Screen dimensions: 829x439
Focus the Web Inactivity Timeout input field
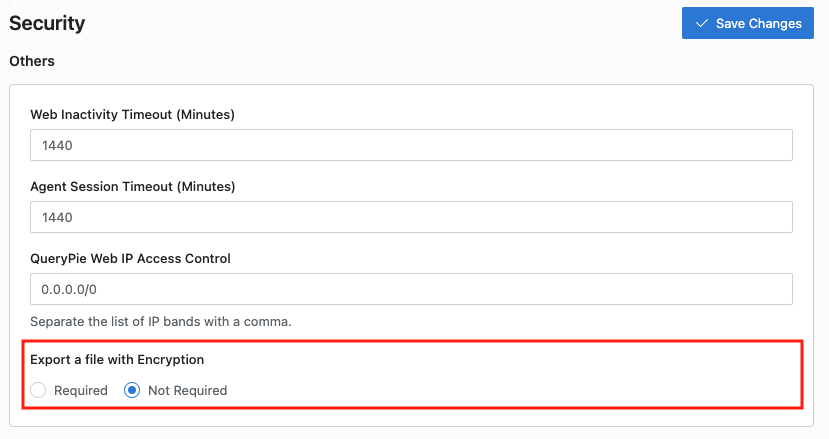point(411,145)
